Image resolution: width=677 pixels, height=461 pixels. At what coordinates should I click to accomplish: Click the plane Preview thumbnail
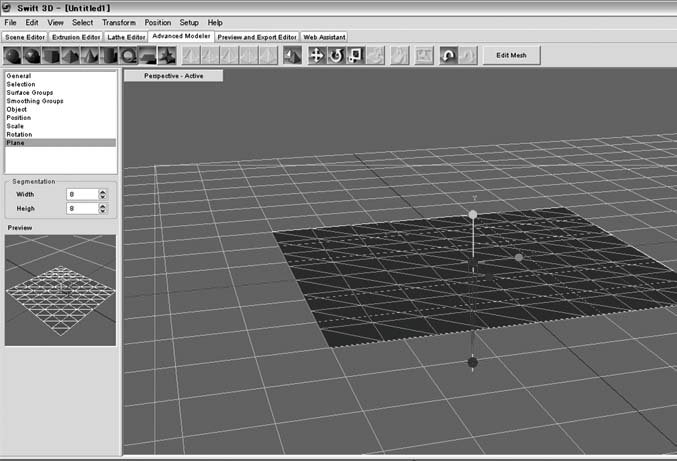[x=59, y=290]
